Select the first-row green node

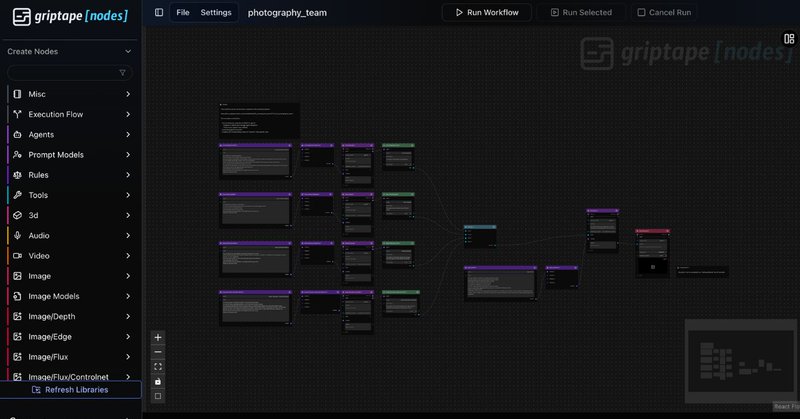point(398,157)
